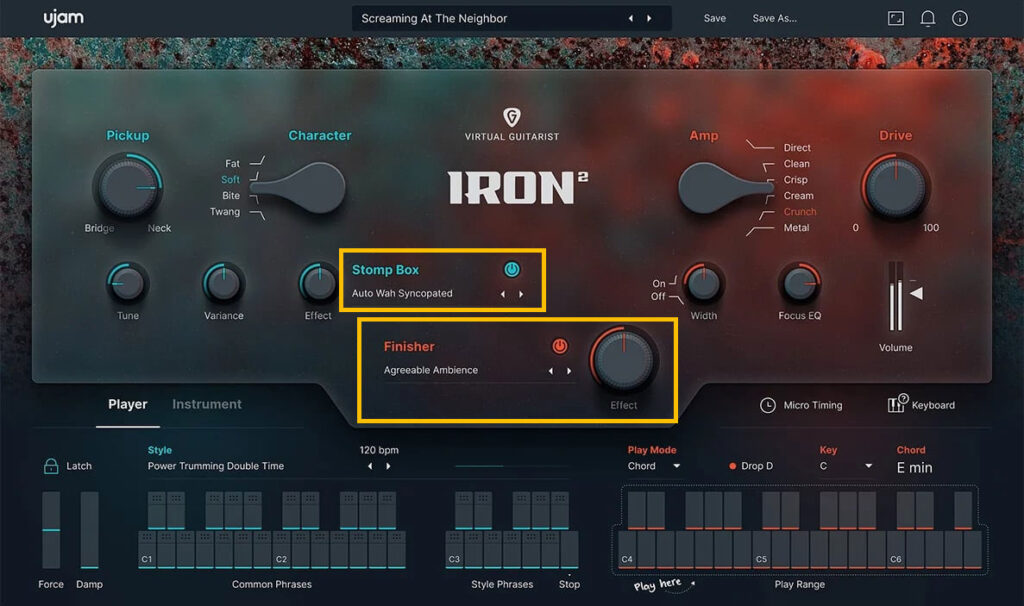Click the Force slider
The width and height of the screenshot is (1024, 606).
coord(51,530)
